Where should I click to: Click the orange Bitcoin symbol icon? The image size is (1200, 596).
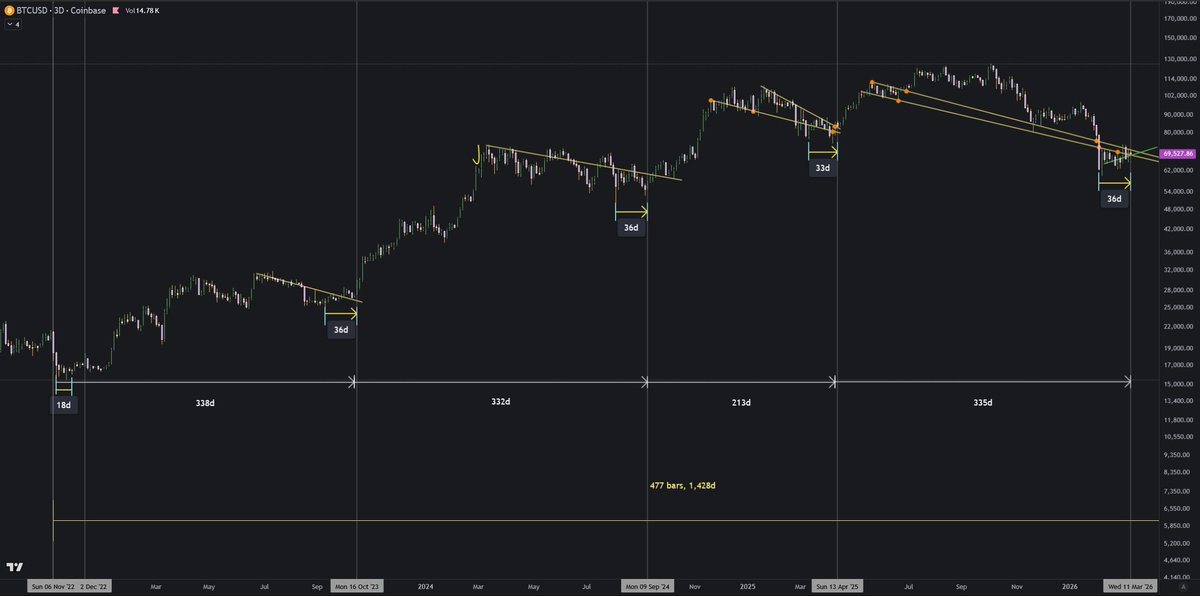pos(9,10)
